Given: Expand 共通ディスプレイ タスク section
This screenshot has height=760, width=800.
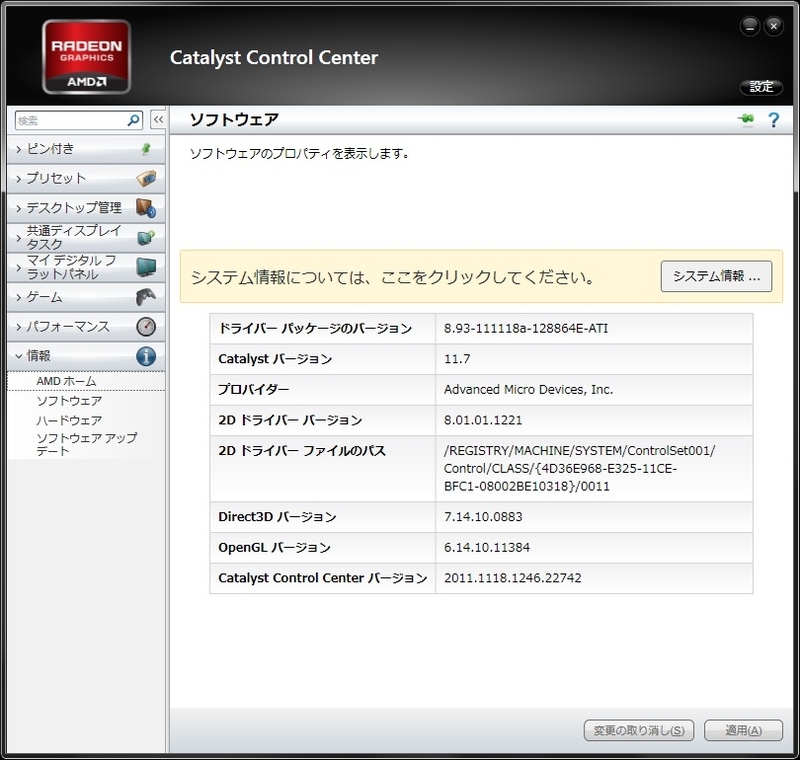Looking at the screenshot, I should (86, 238).
